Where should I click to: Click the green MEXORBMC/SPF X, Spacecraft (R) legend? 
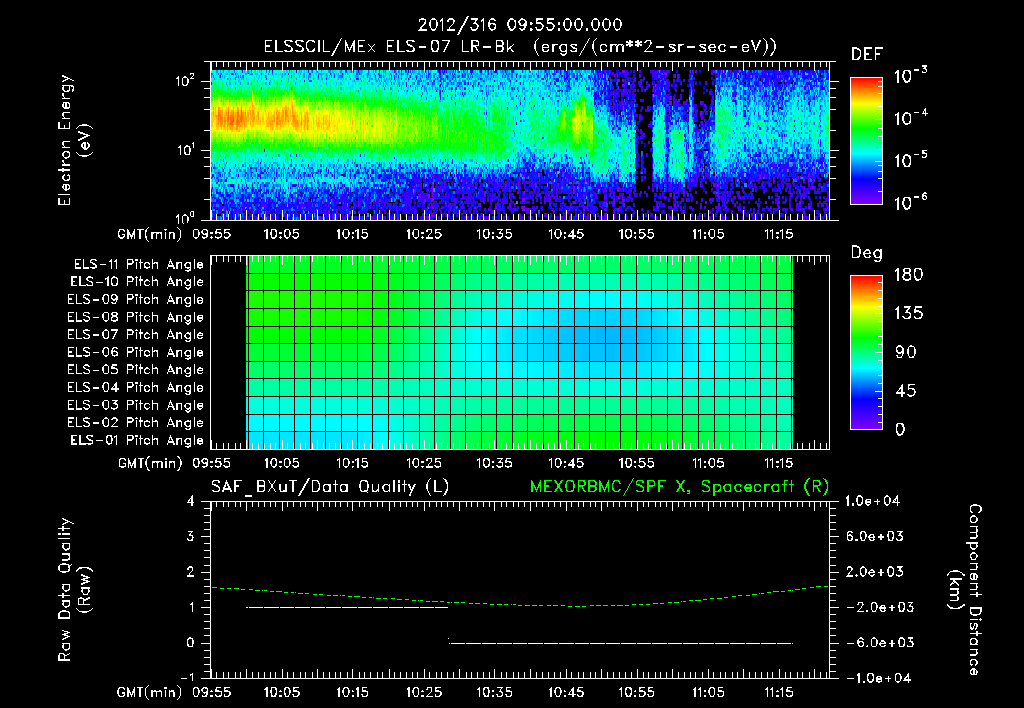pyautogui.click(x=679, y=487)
